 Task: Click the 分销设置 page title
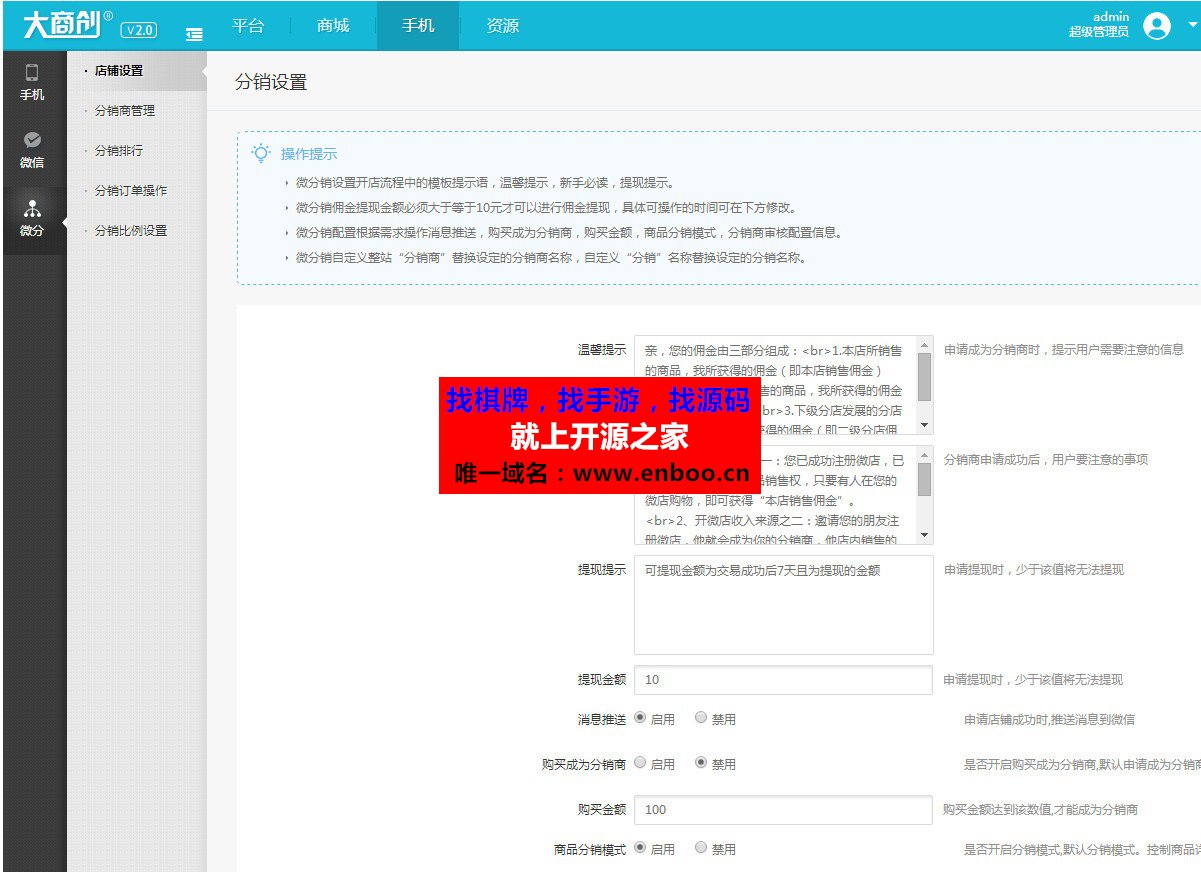tap(271, 83)
